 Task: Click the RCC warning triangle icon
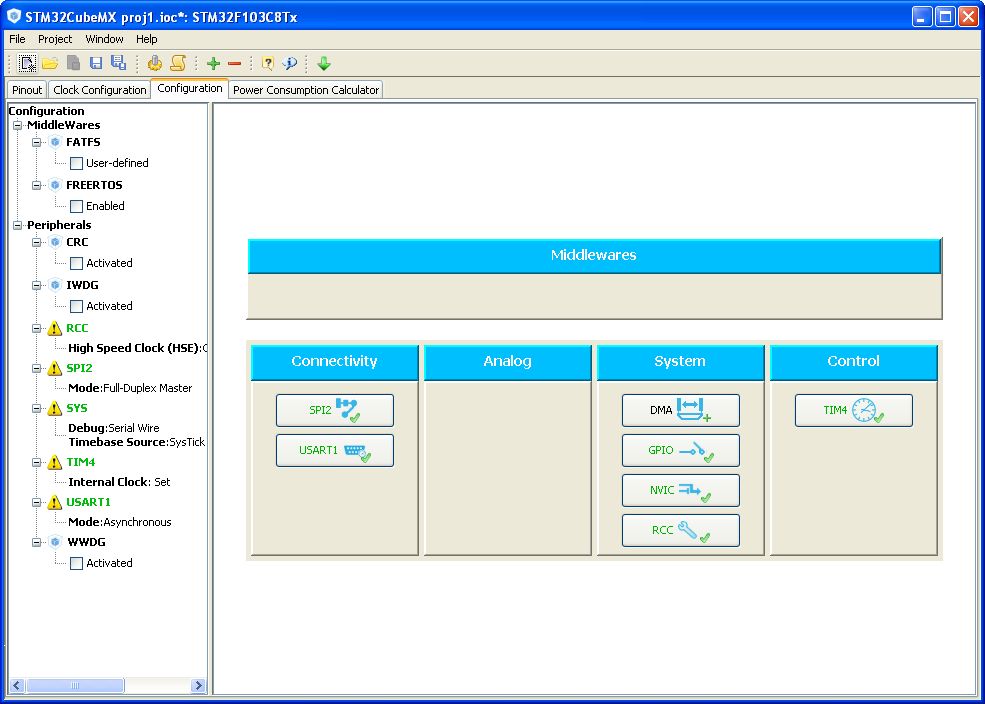[x=55, y=328]
